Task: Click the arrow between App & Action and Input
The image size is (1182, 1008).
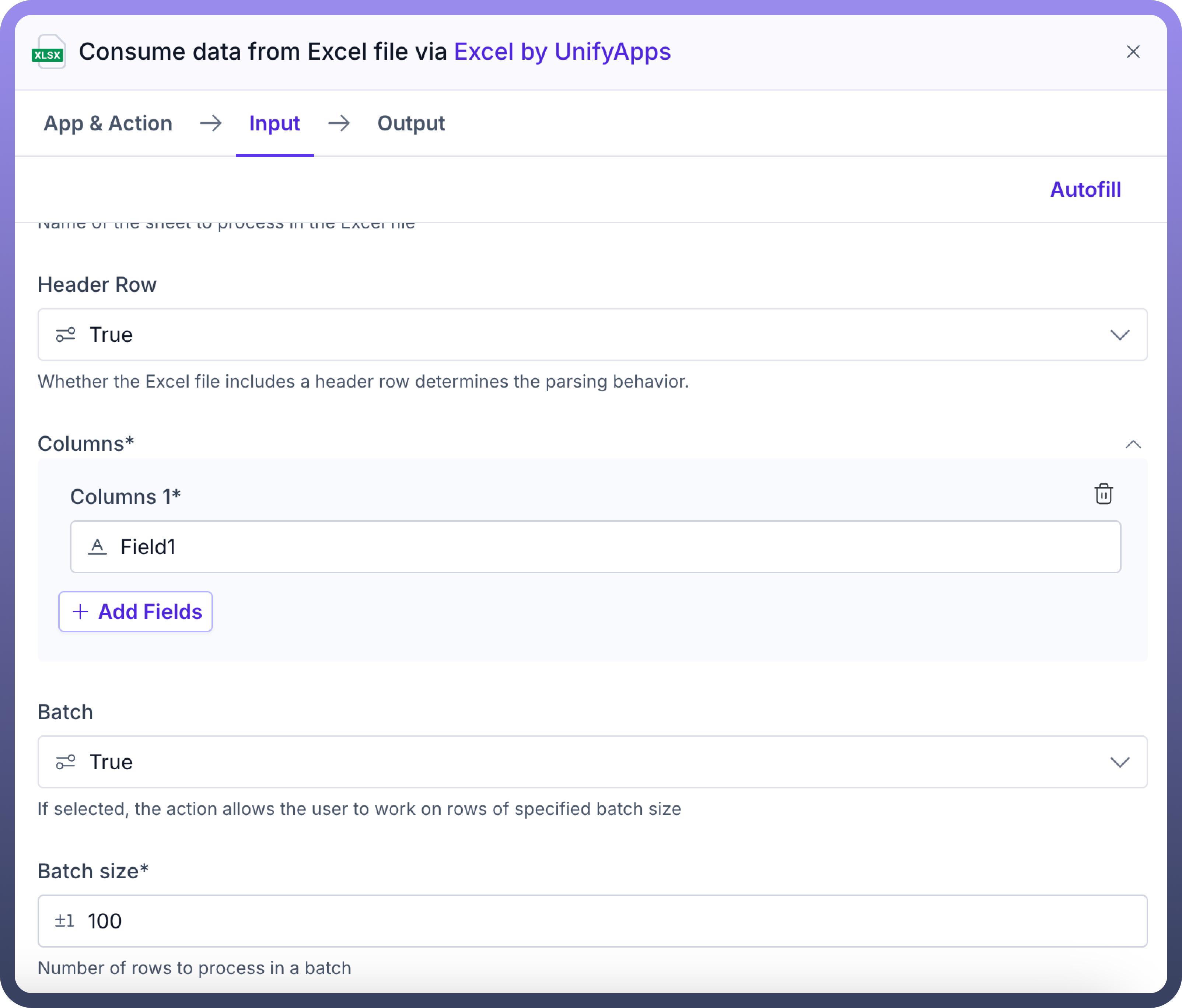Action: point(210,123)
